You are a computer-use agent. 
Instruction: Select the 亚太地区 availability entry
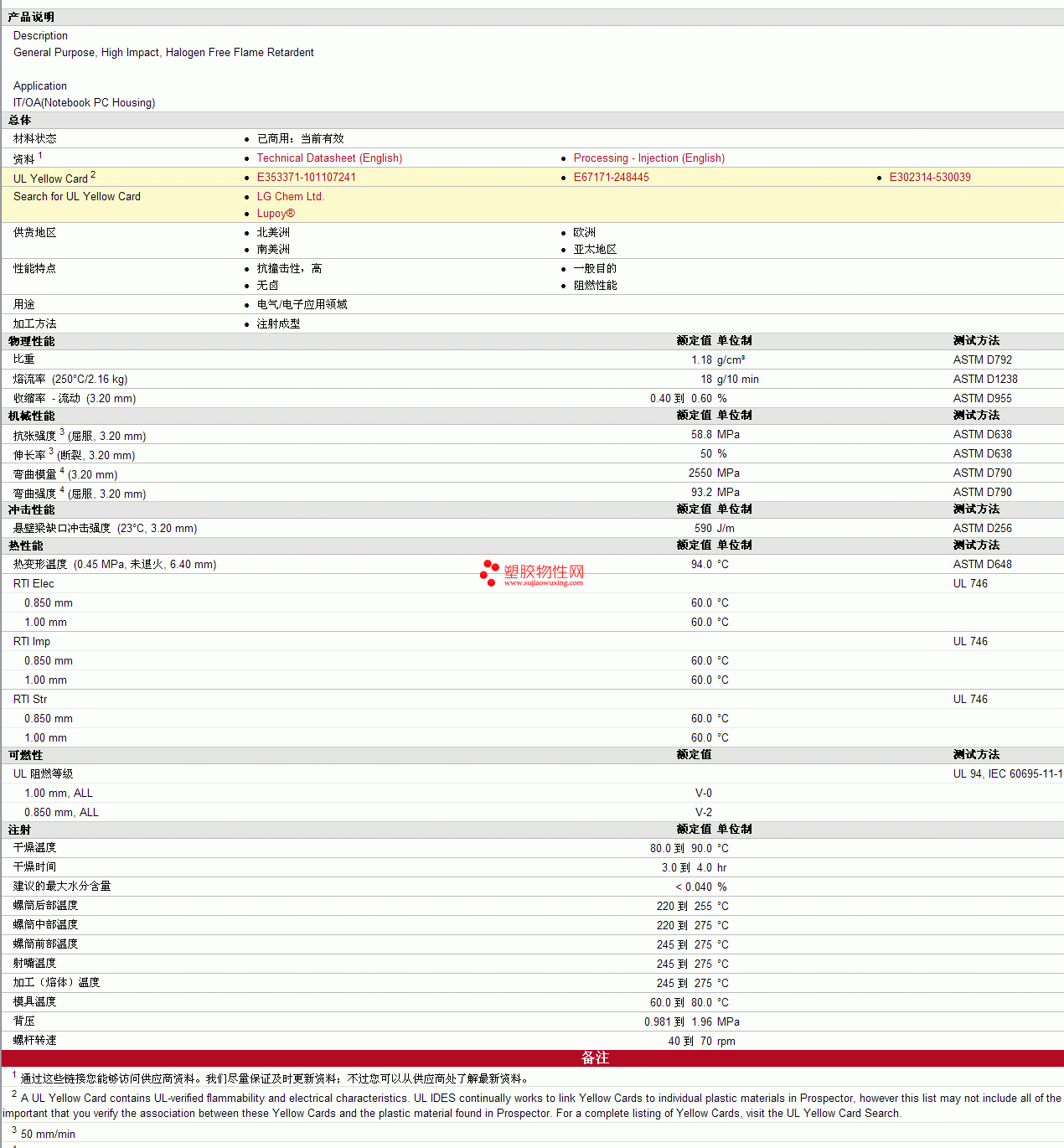tap(595, 250)
